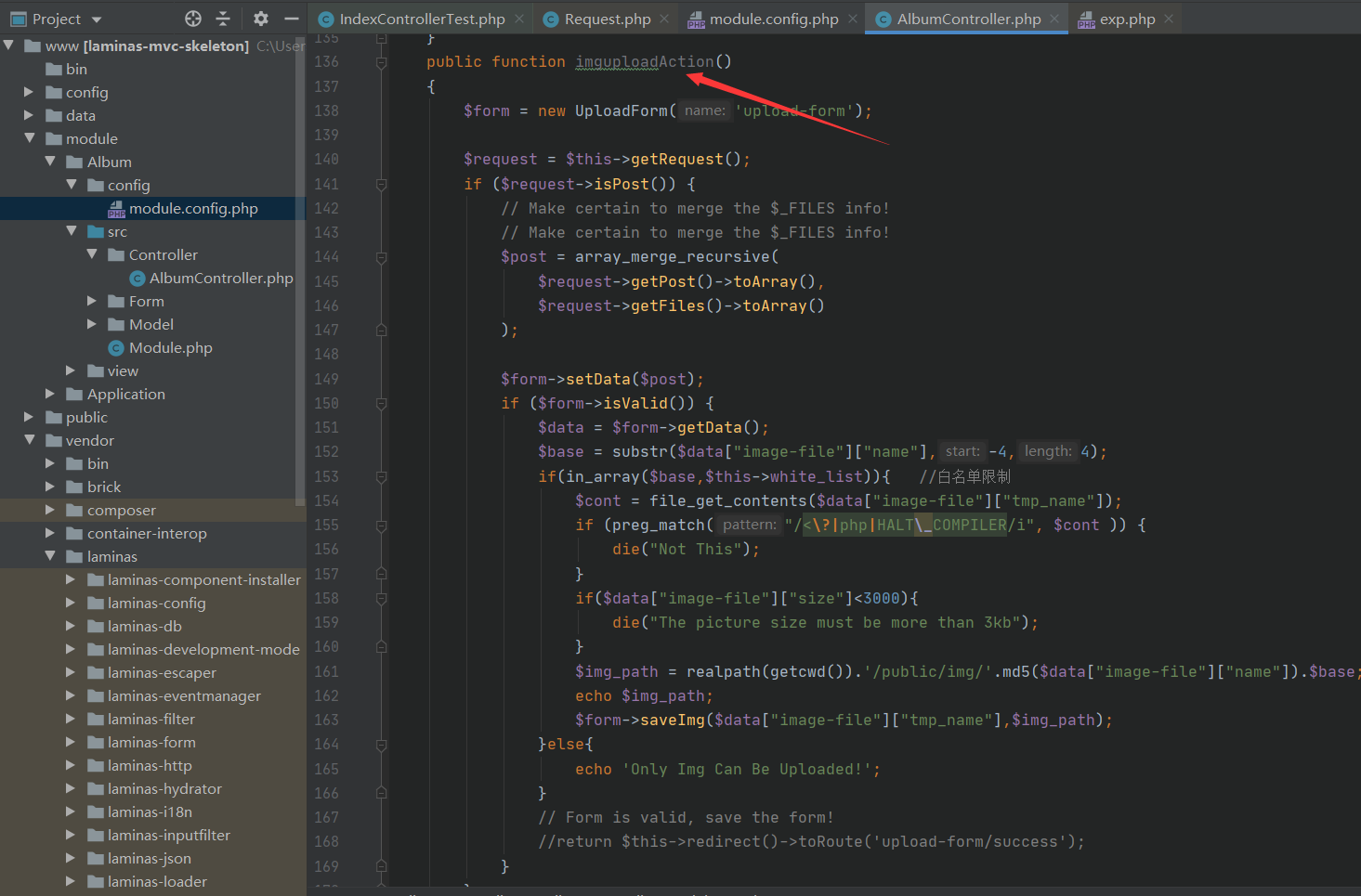
Task: Fold the array_merge_recursive call at line 144
Action: (x=381, y=257)
